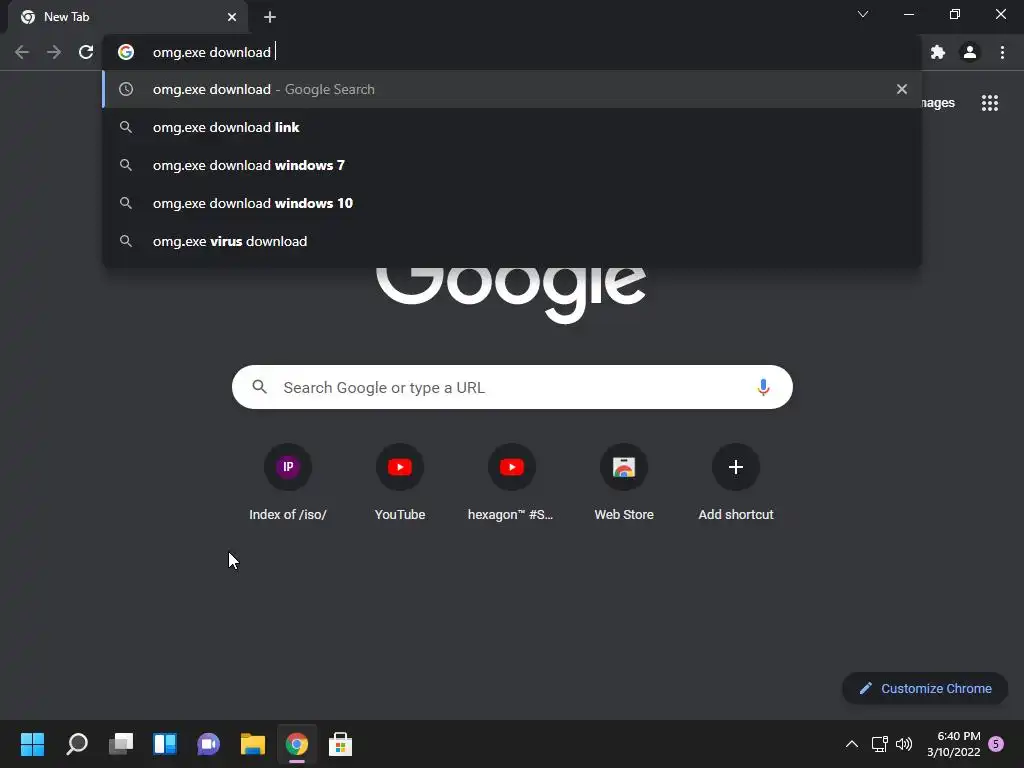Show hidden system tray icons
This screenshot has width=1024, height=768.
(852, 744)
